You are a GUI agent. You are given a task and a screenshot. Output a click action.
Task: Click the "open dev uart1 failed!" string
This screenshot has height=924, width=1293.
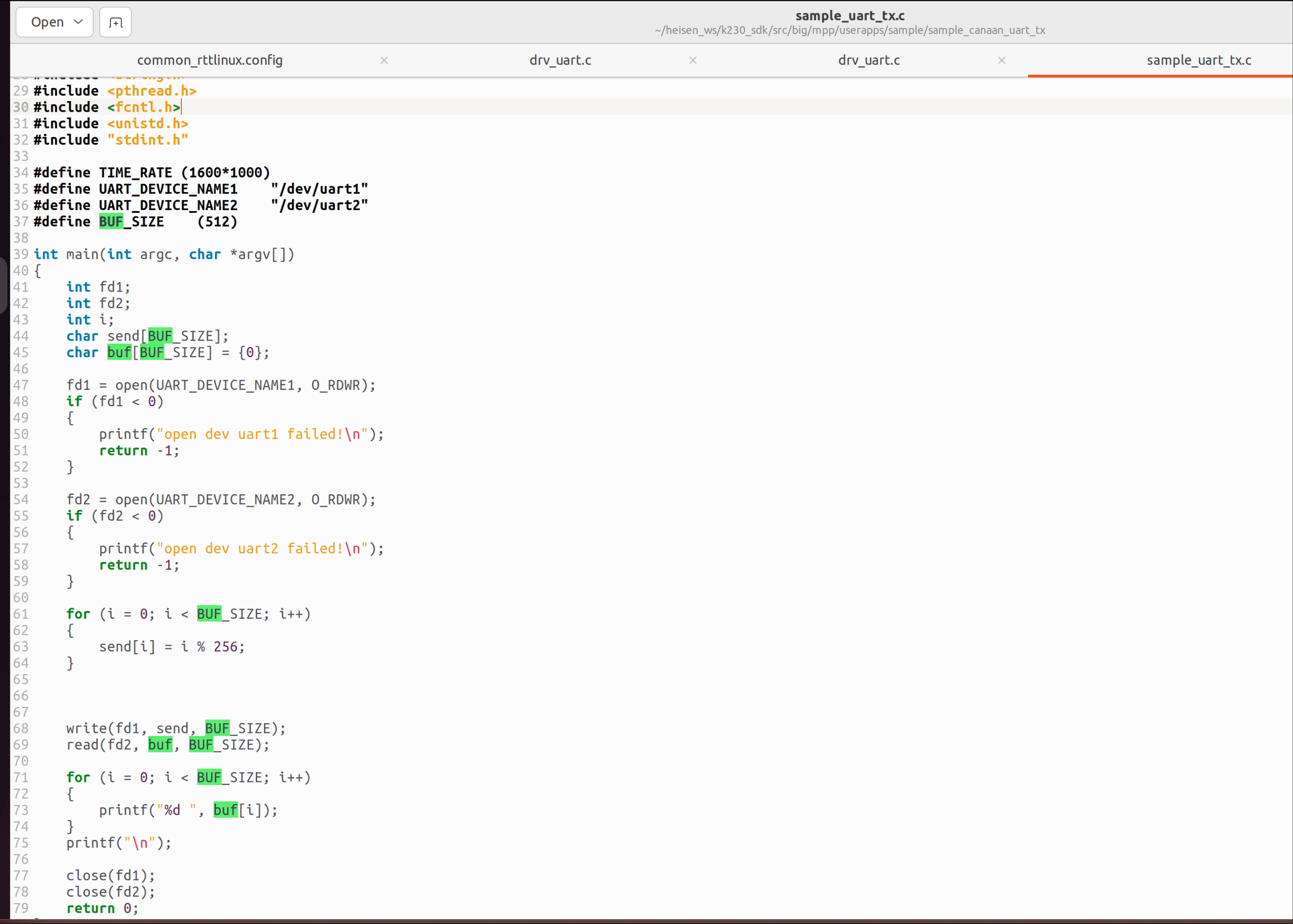(262, 435)
